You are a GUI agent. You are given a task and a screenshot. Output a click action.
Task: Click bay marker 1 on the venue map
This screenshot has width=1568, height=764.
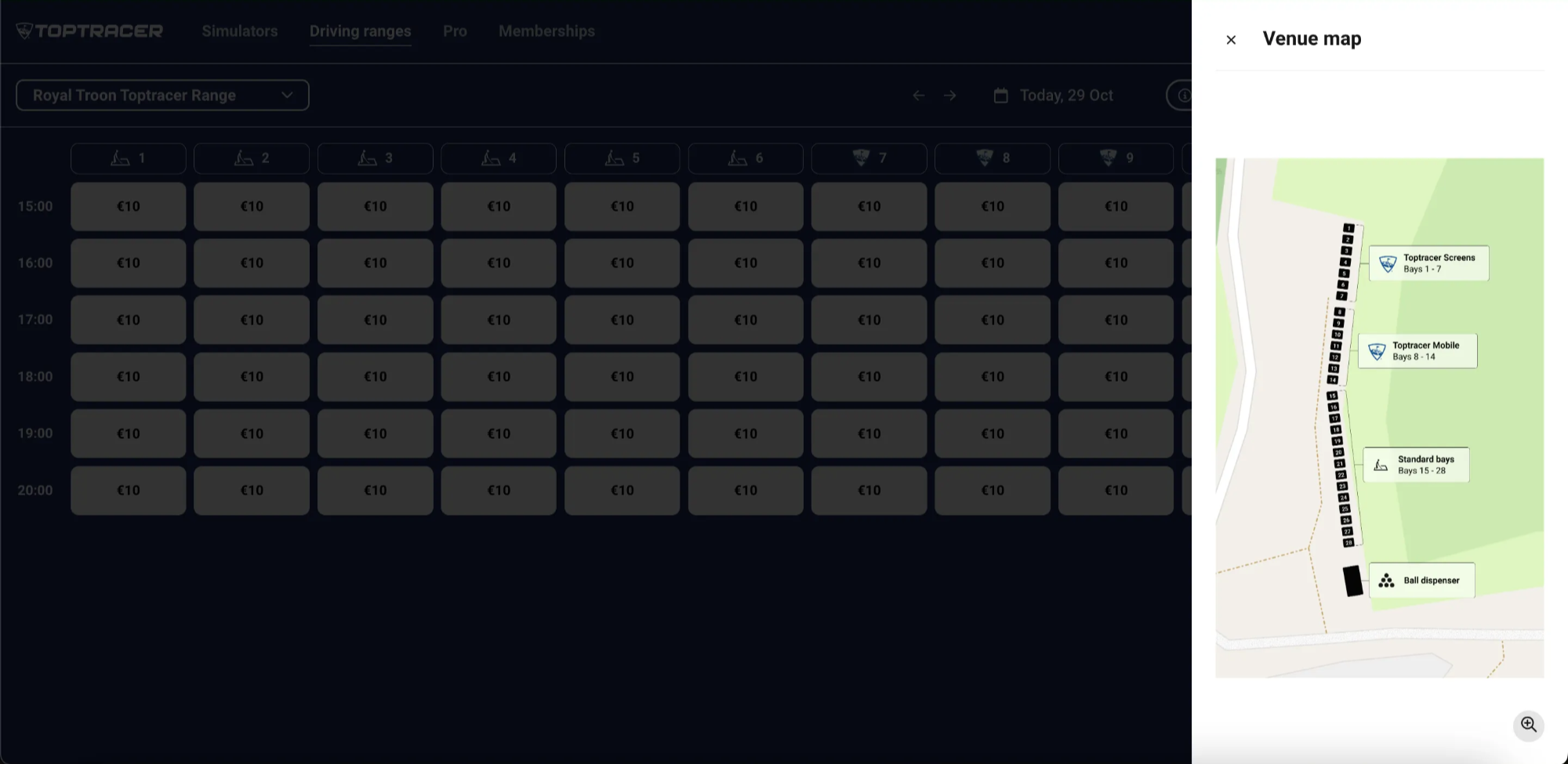point(1349,228)
